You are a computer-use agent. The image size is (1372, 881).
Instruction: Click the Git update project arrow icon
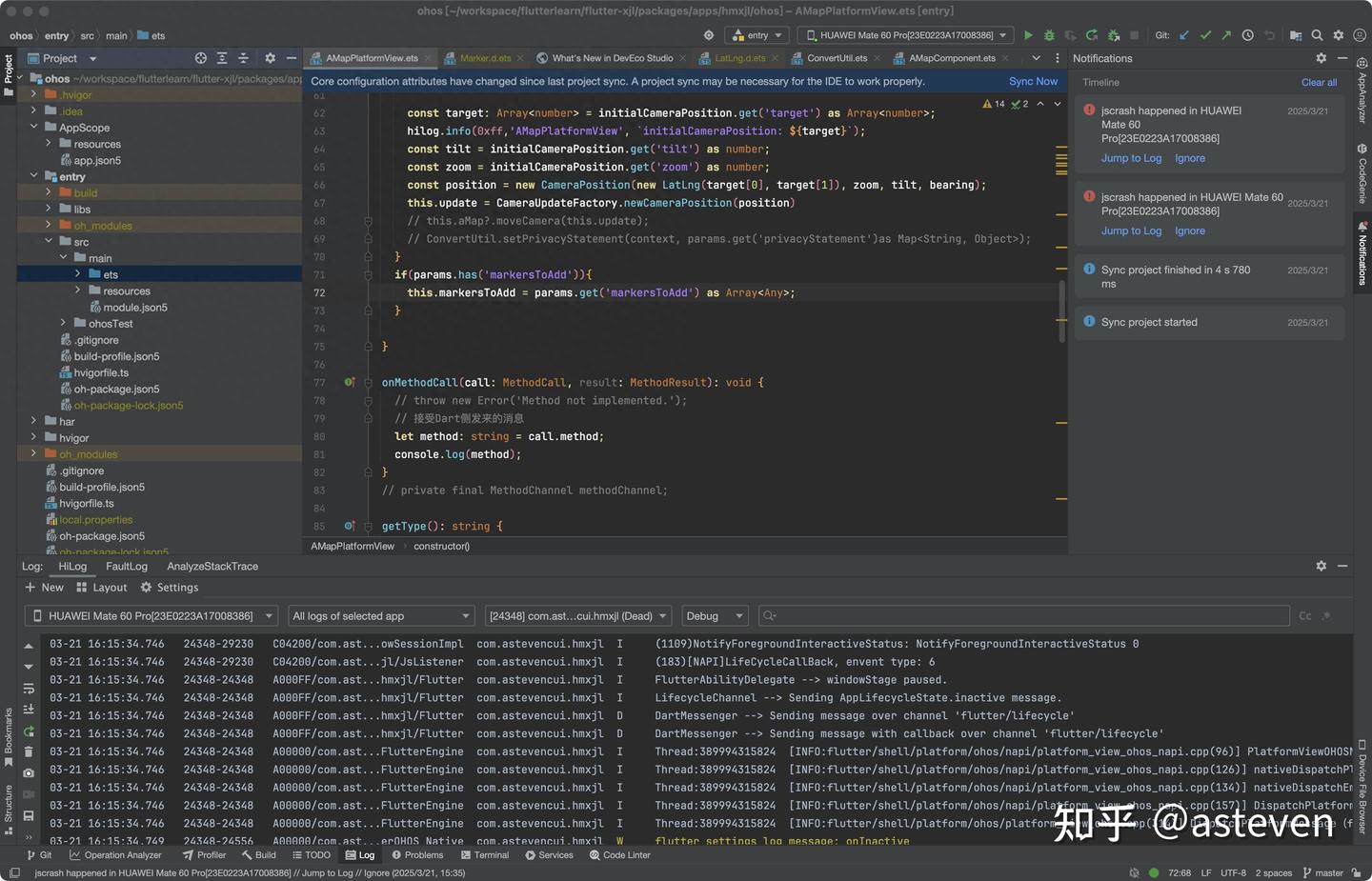(1184, 35)
